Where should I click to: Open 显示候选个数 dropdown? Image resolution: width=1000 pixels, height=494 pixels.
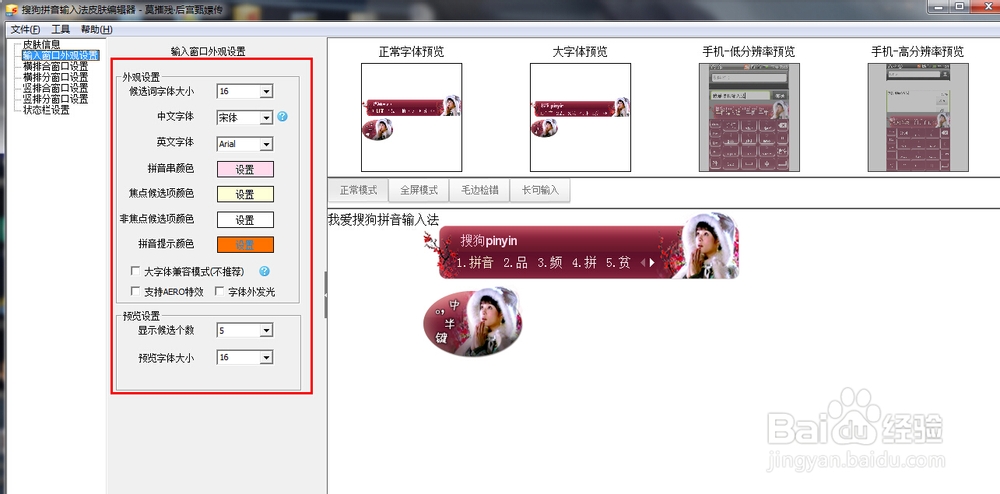click(x=267, y=330)
